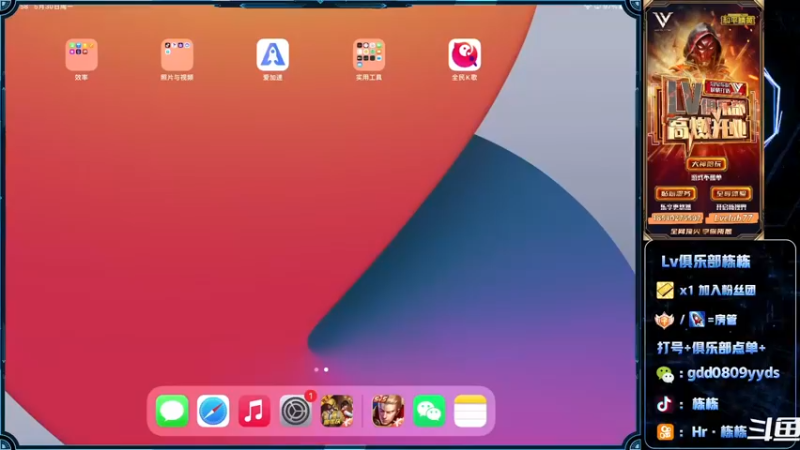800x450 pixels.
Task: Click the Hr·栋栋 text
Action: pos(719,432)
